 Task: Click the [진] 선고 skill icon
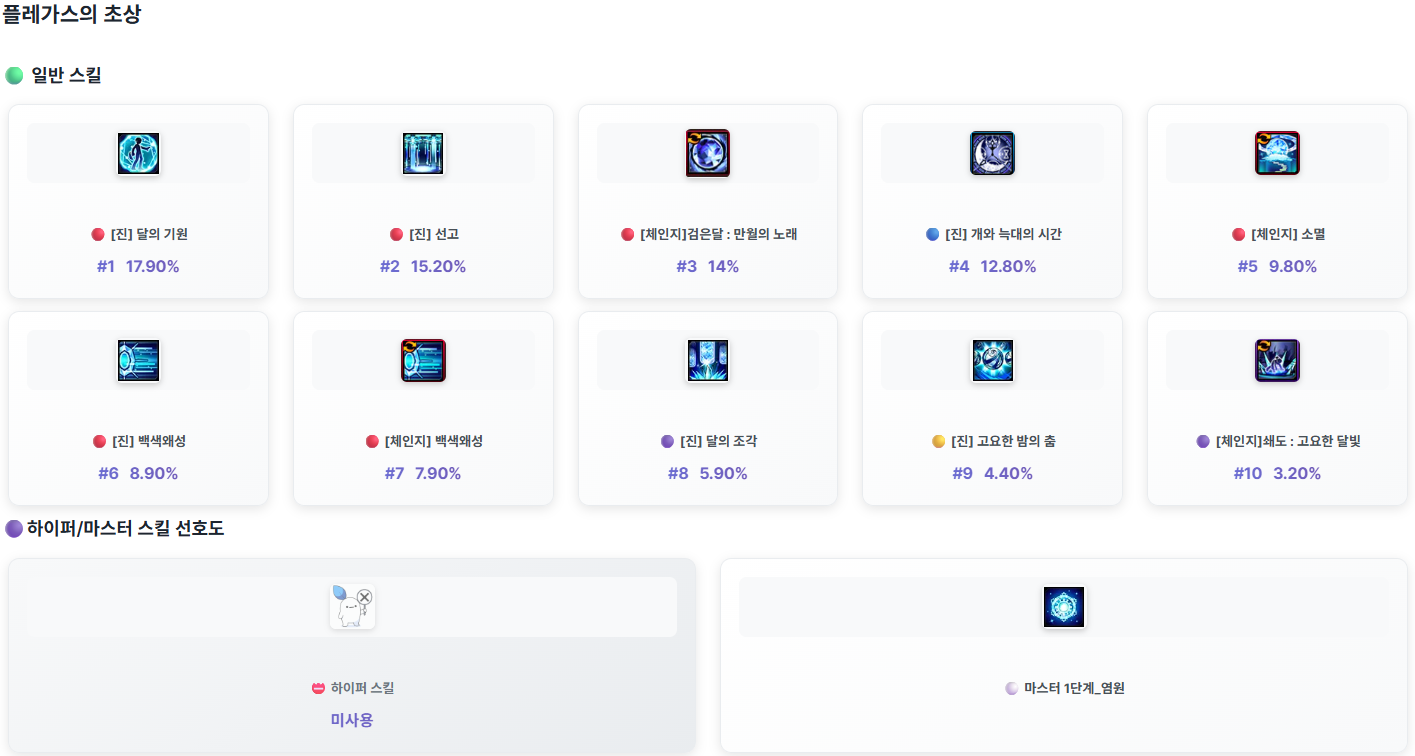coord(423,154)
